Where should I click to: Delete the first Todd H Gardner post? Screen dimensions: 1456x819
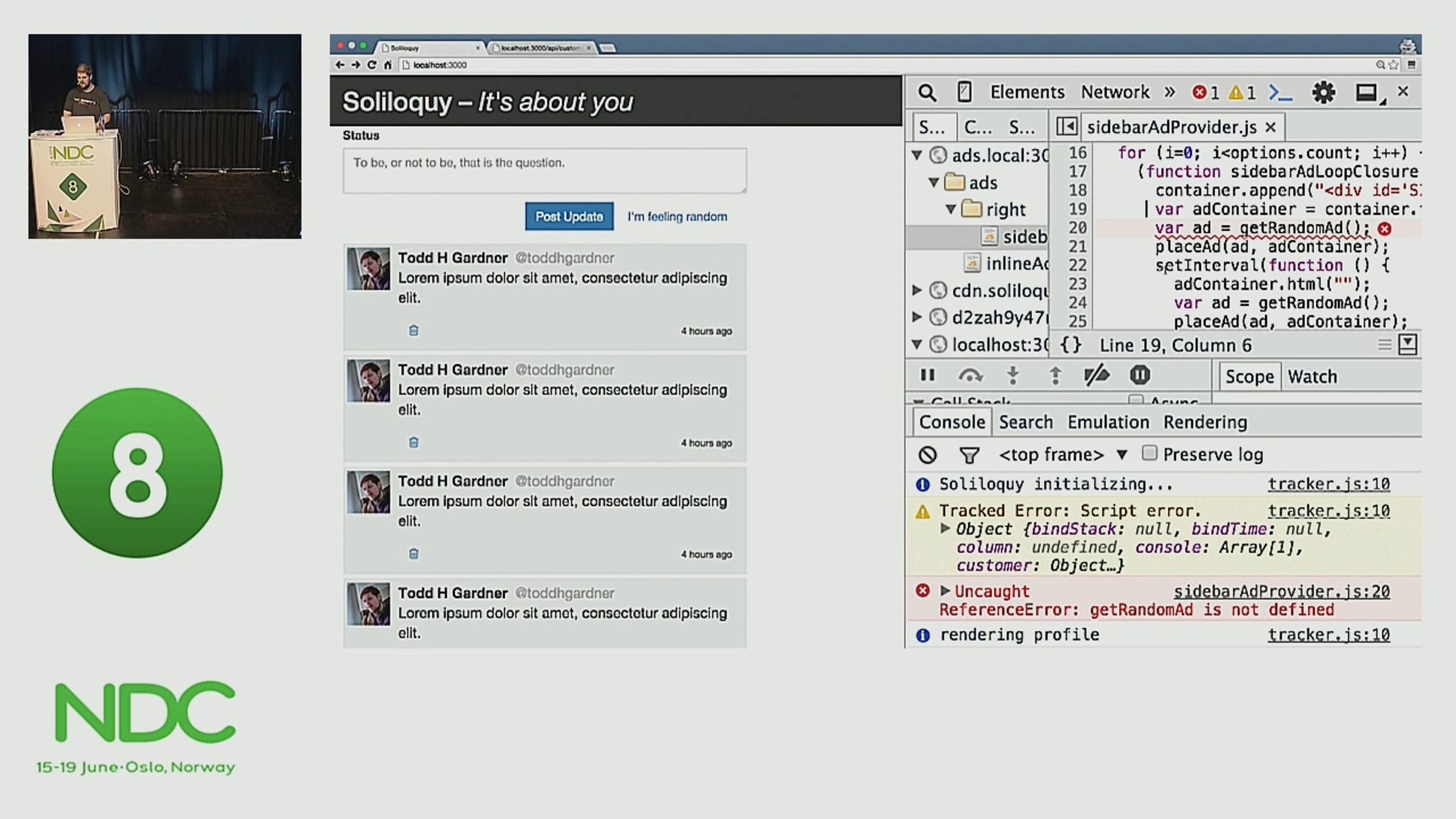pyautogui.click(x=414, y=331)
